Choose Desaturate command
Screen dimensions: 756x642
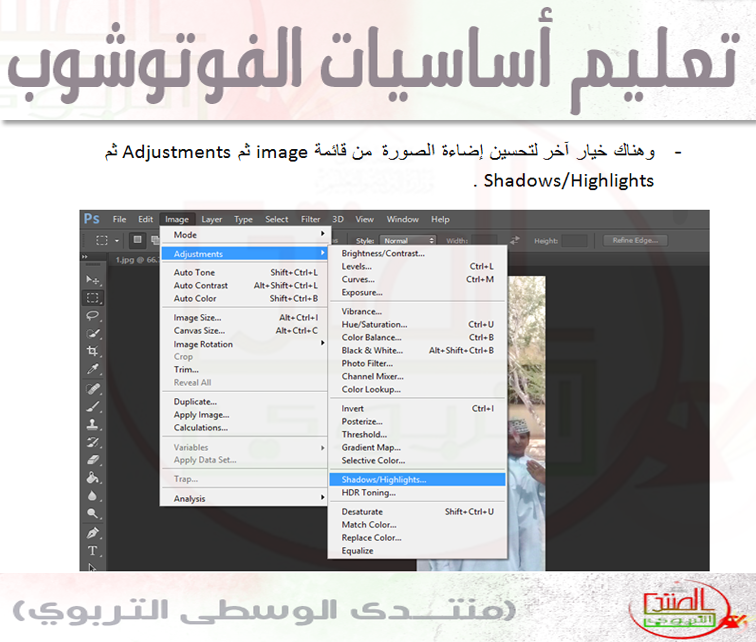[x=418, y=511]
